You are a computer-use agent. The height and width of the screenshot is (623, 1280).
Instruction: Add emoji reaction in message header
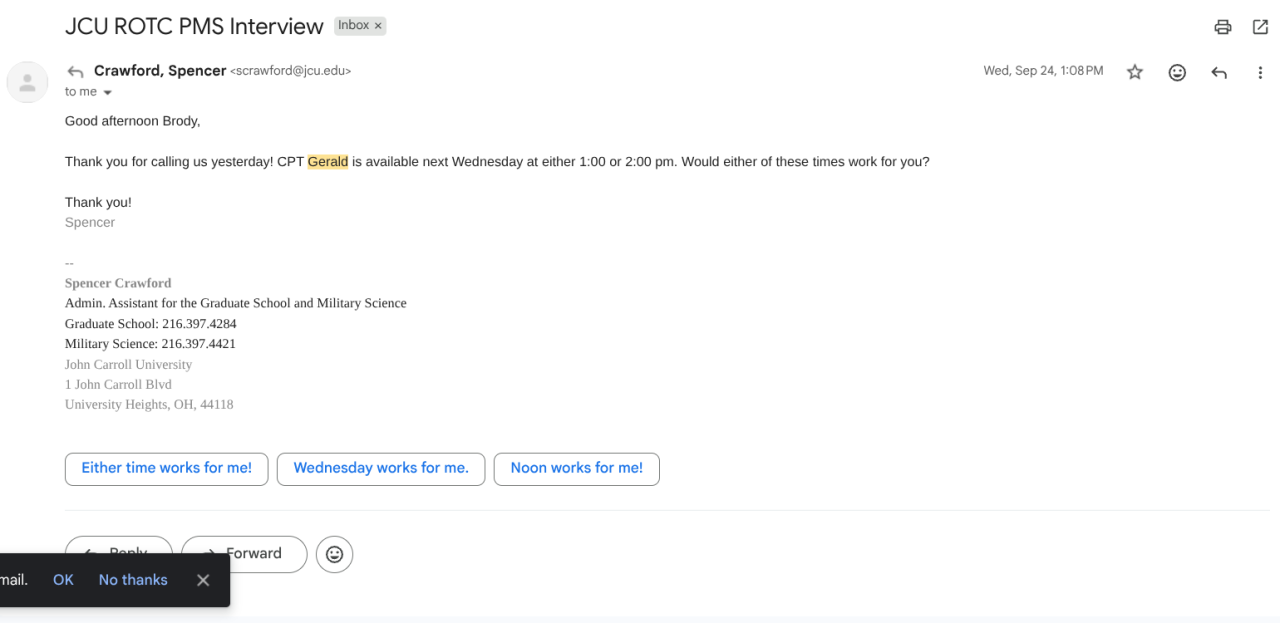[x=1177, y=72]
